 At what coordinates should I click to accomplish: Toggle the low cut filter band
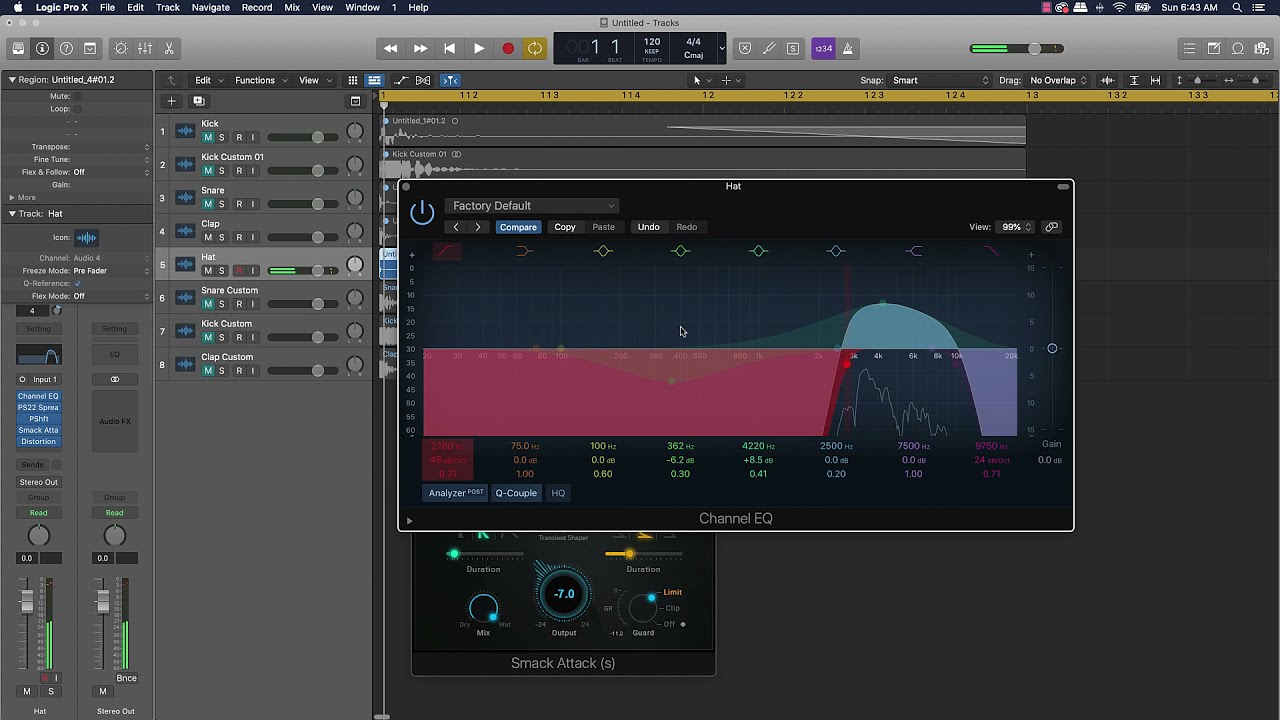coord(447,251)
